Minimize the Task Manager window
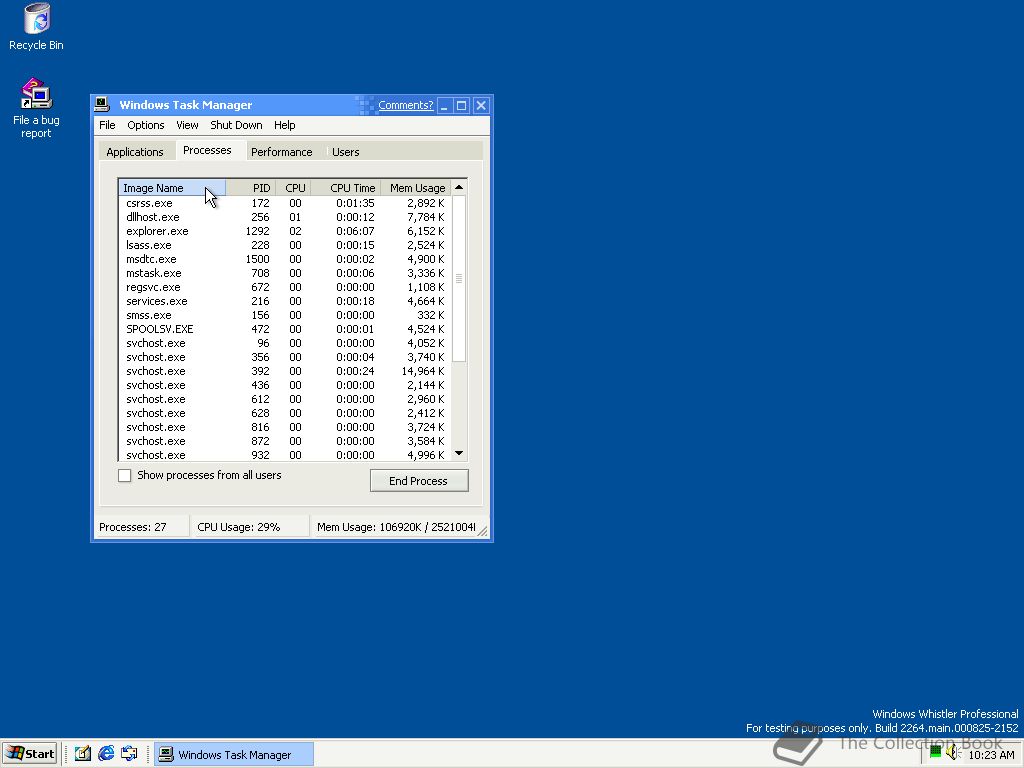Viewport: 1024px width, 768px height. 444,105
